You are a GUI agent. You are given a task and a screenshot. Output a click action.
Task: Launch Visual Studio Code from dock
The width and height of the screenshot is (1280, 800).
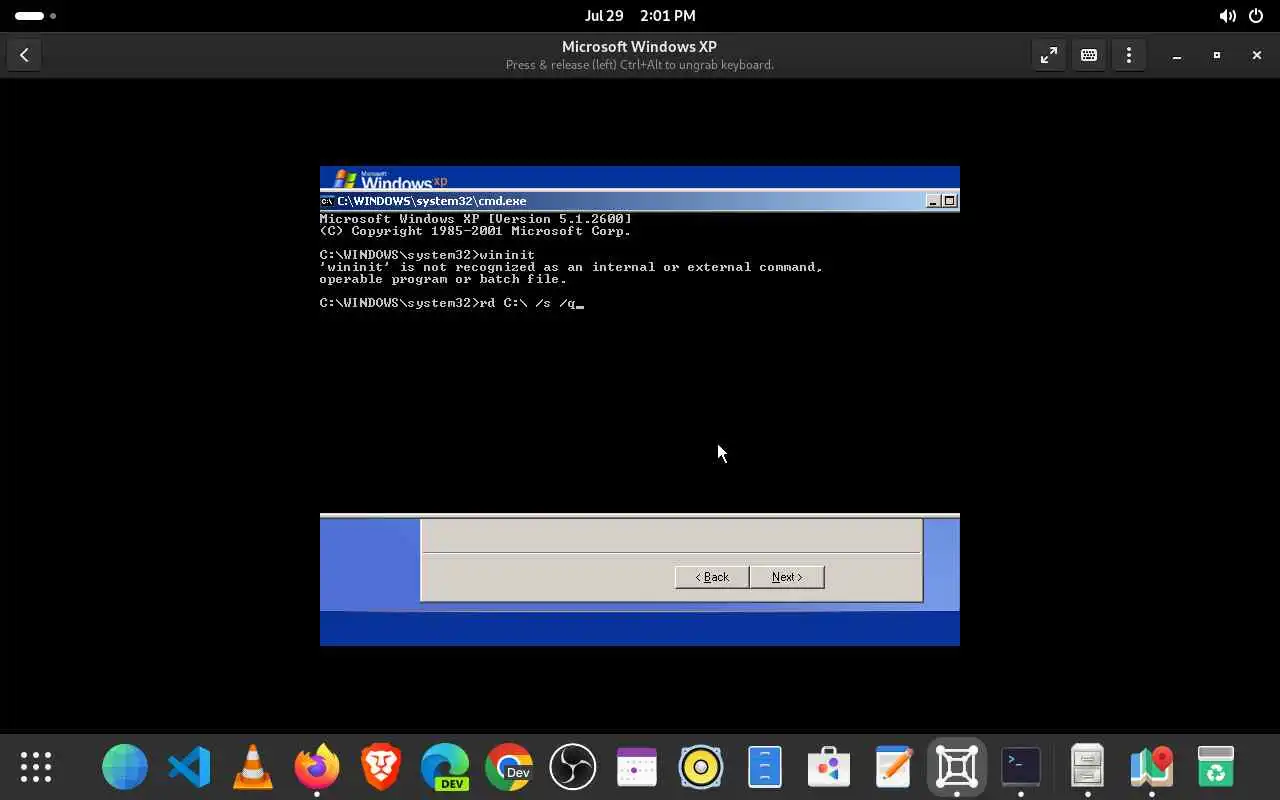pos(189,767)
